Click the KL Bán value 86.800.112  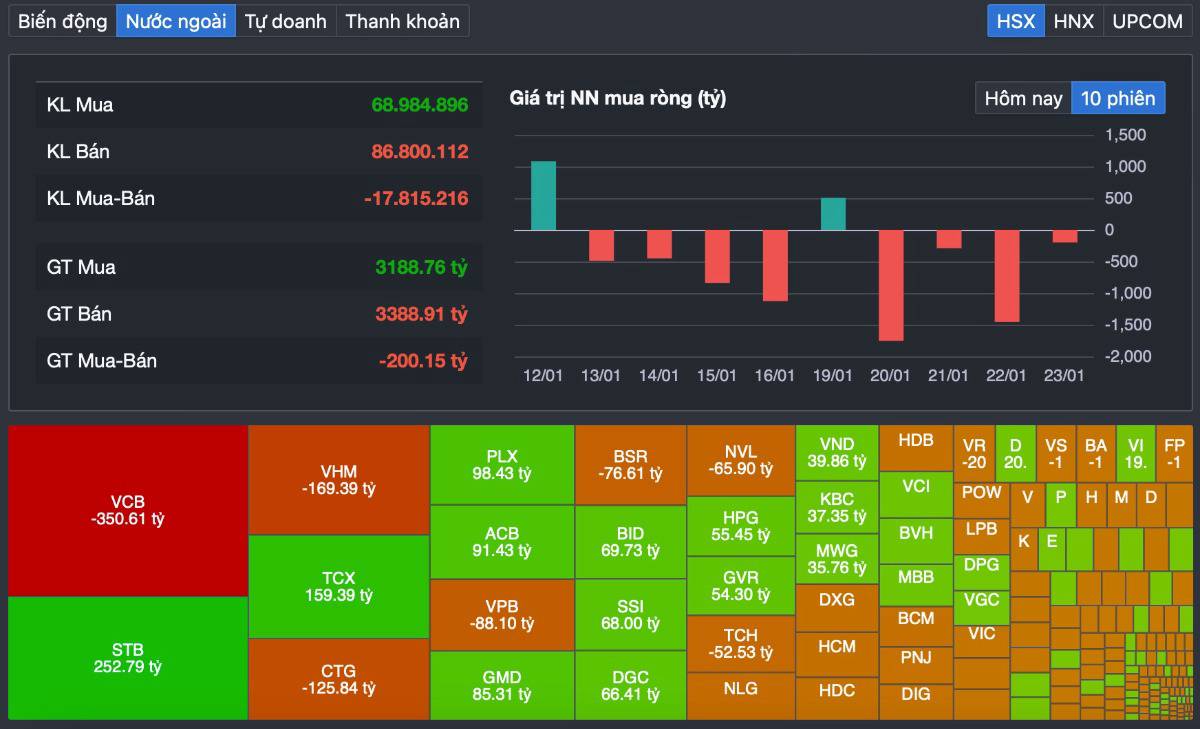tap(420, 152)
